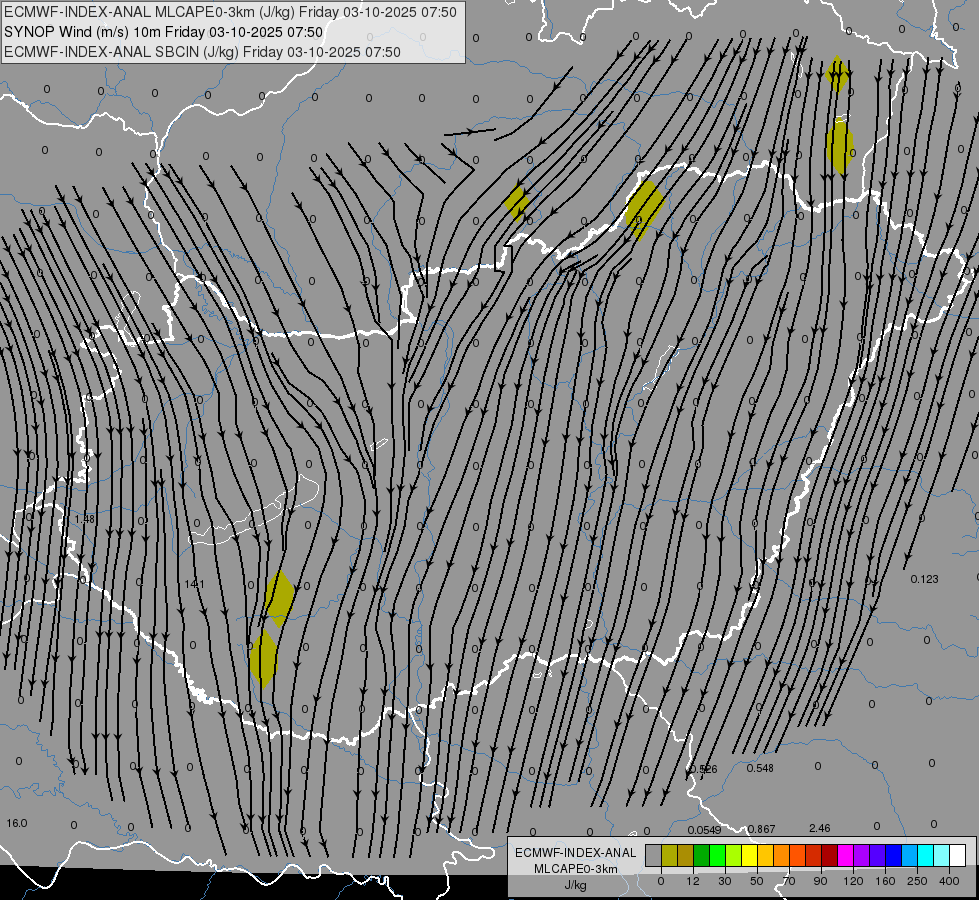Select the pure yellow legend swatch
Viewport: 979px width, 900px height.
tap(749, 855)
